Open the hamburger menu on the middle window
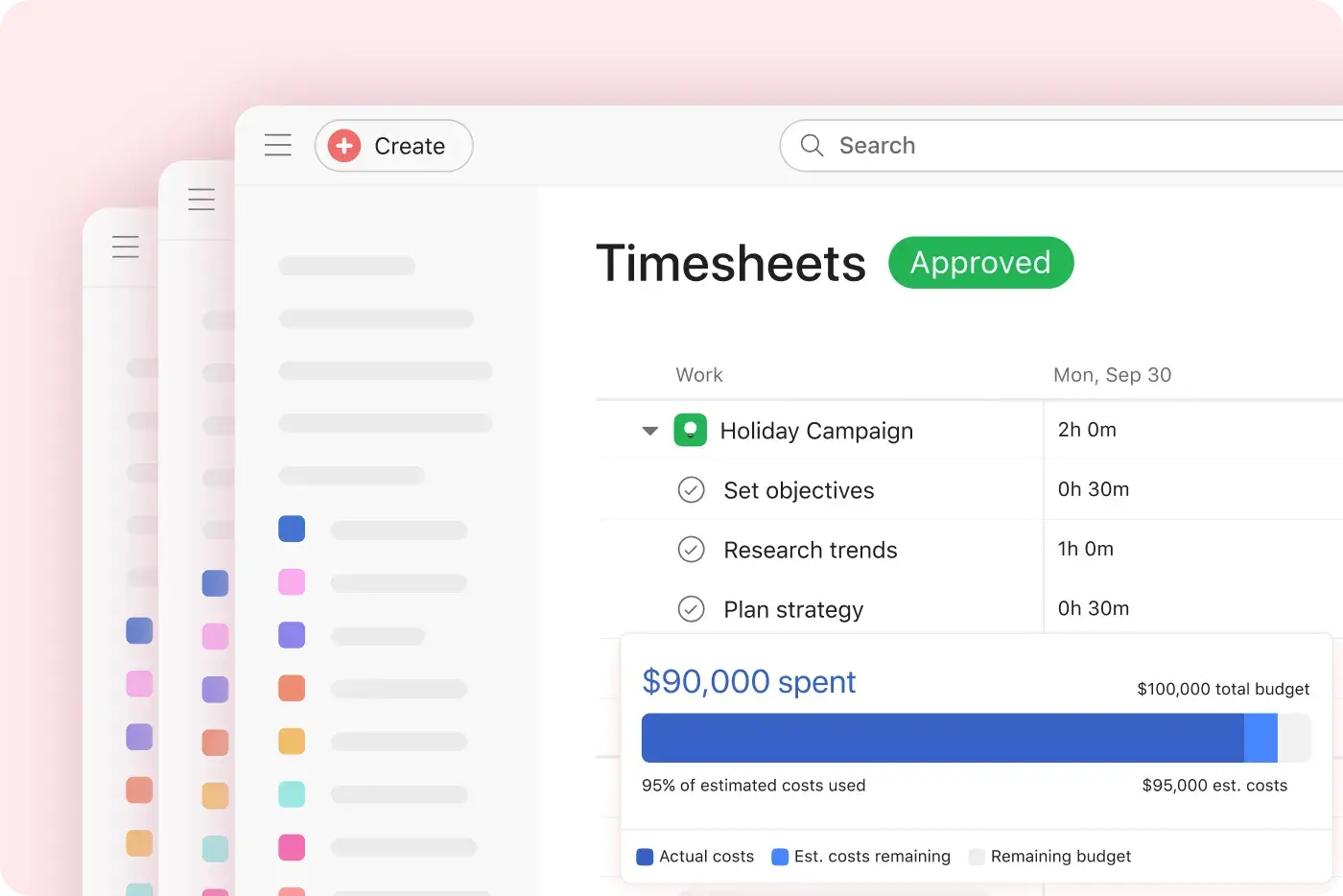The image size is (1343, 896). click(201, 198)
